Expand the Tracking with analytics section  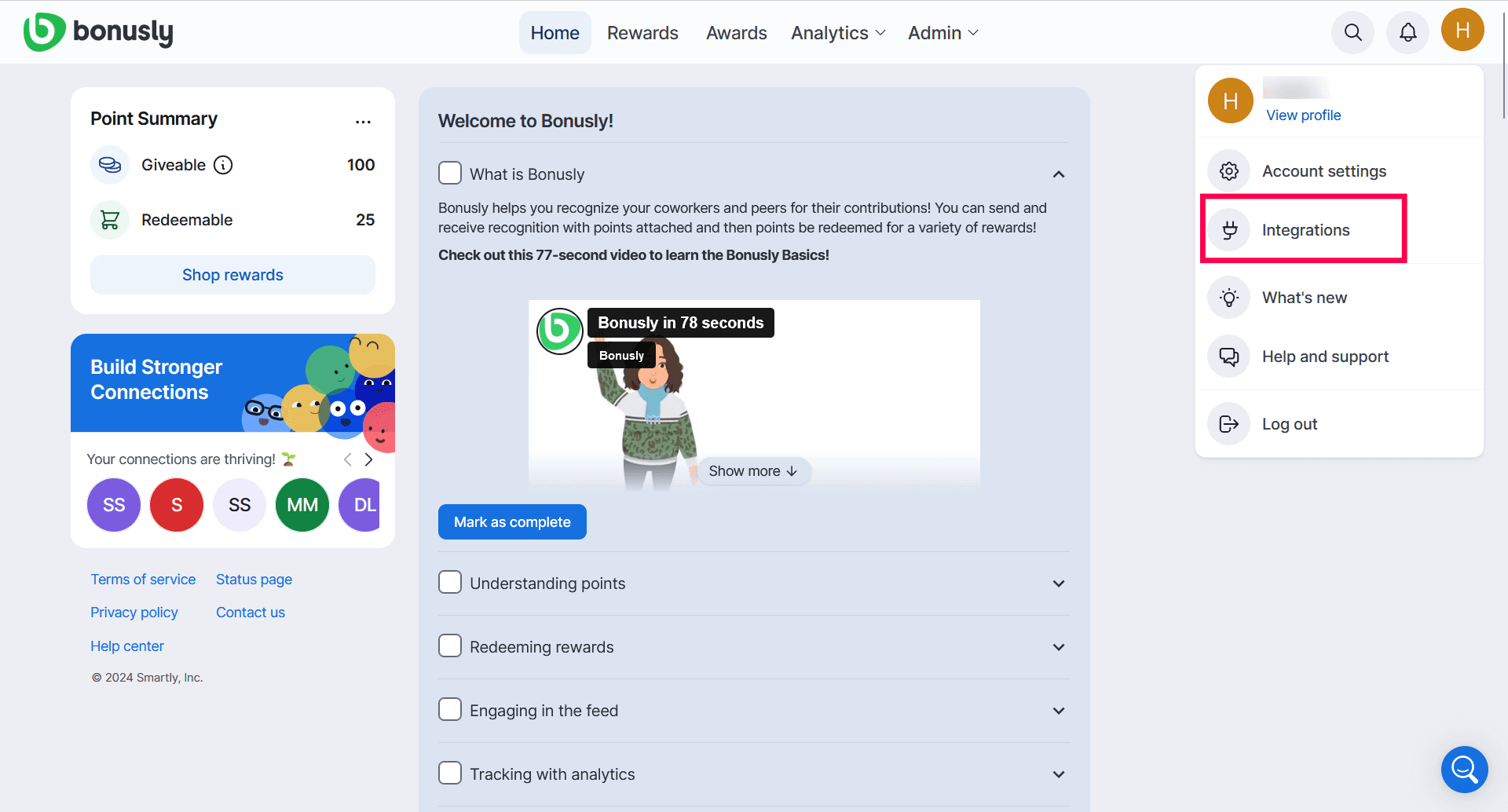pyautogui.click(x=1059, y=774)
